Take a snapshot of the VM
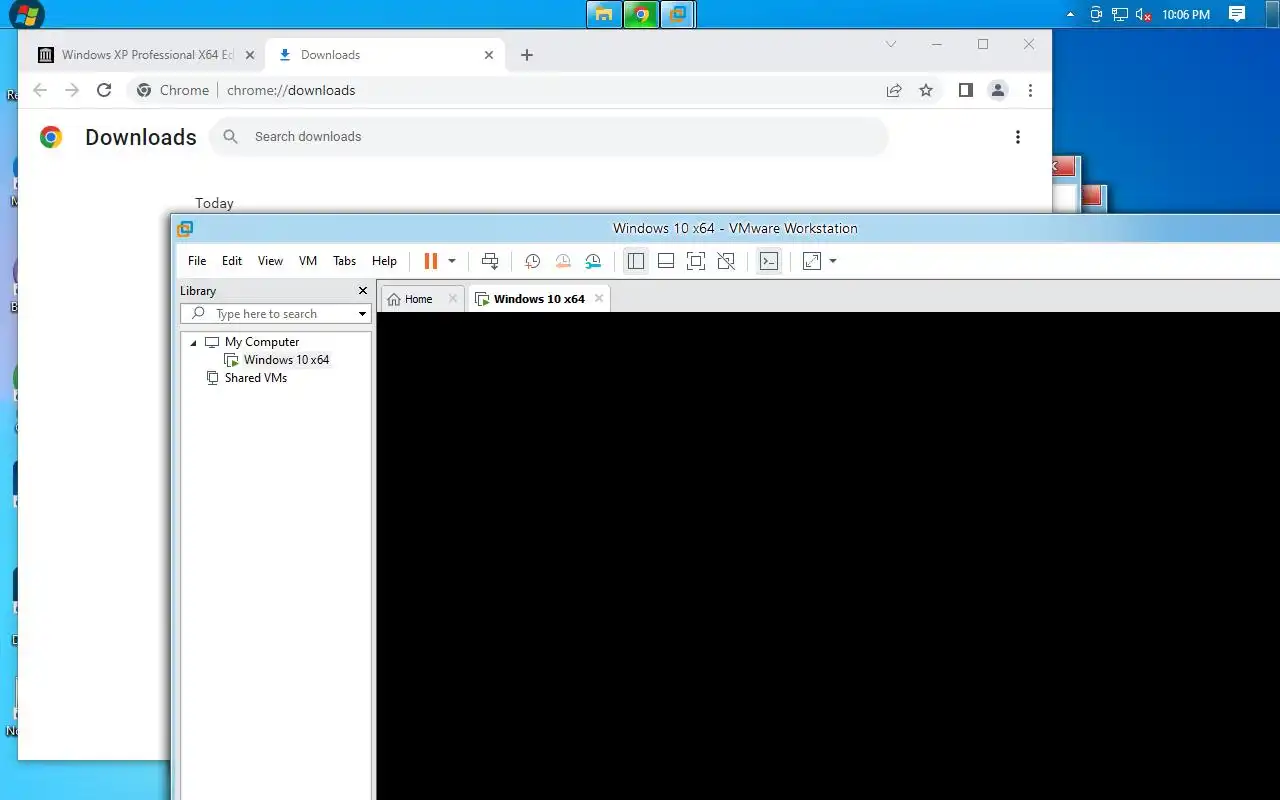Image resolution: width=1280 pixels, height=800 pixels. pos(533,261)
